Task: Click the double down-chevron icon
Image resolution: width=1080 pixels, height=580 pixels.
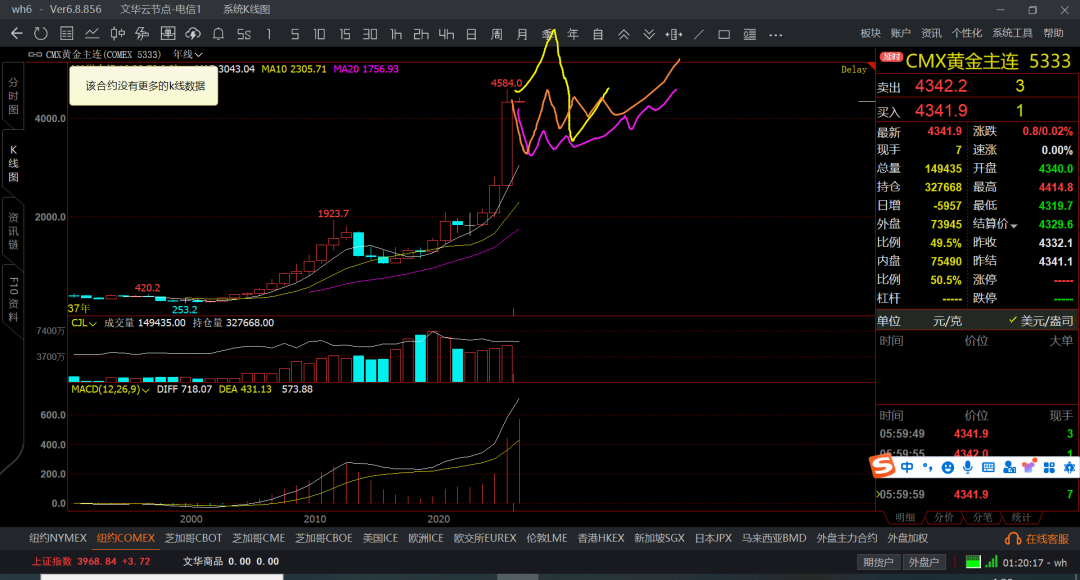Action: 649,34
